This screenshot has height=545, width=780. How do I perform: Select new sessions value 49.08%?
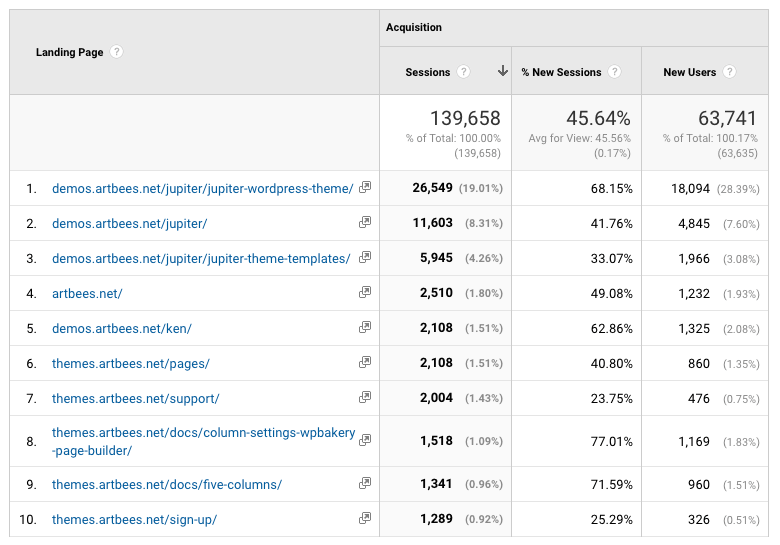(x=611, y=293)
